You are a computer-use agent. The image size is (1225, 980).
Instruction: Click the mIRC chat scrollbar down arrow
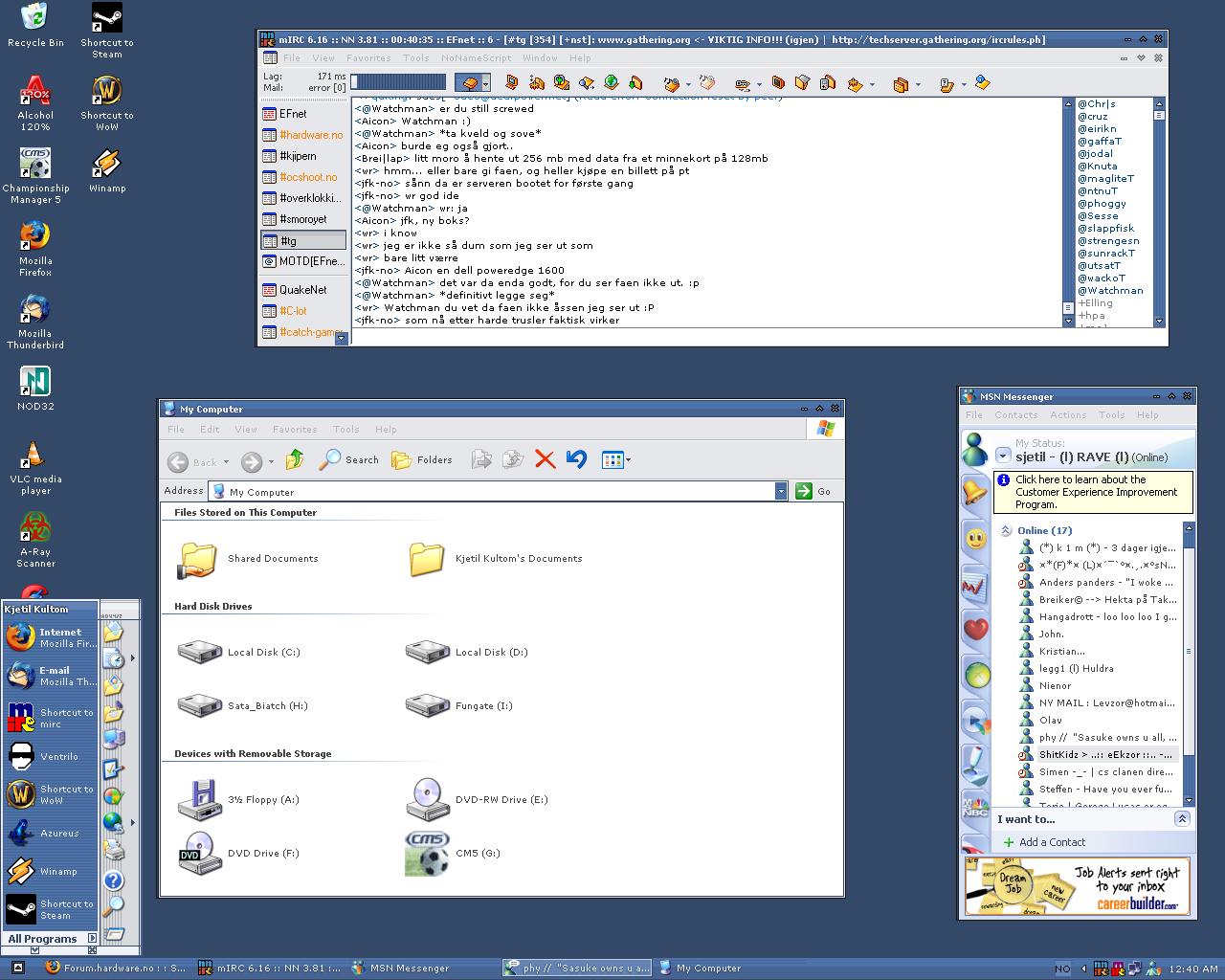coord(1068,322)
